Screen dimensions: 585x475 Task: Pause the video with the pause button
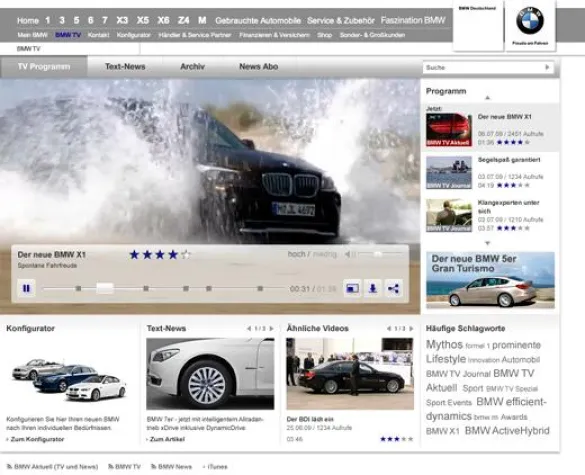[x=26, y=288]
